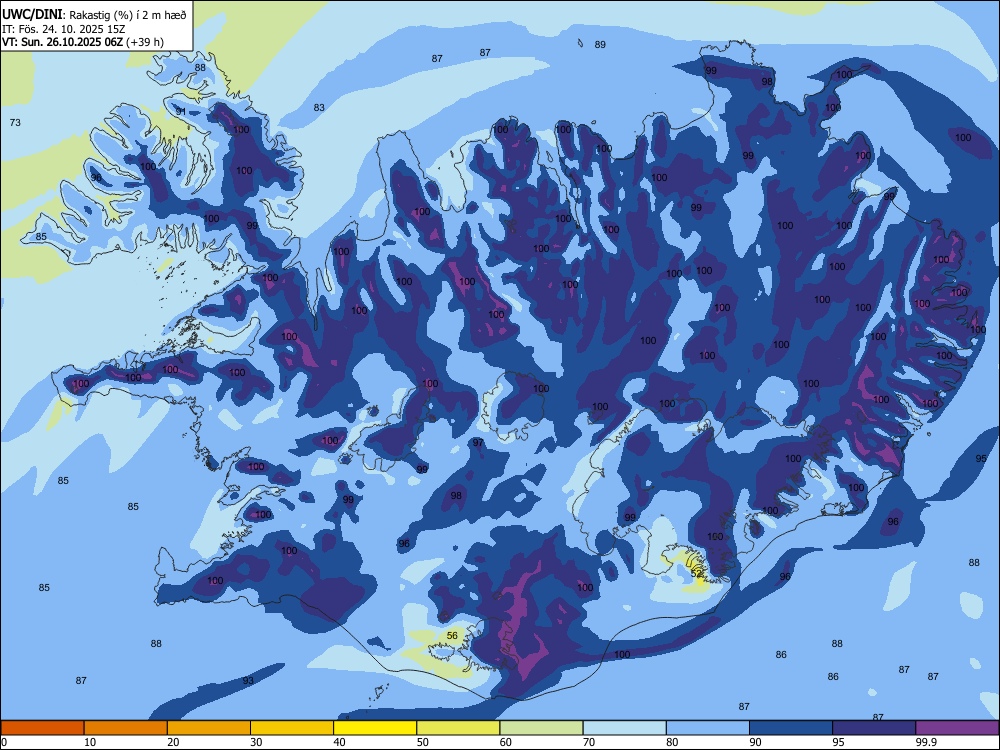
Task: Choose the light blue 70–80 legend swatch
Action: (624, 728)
